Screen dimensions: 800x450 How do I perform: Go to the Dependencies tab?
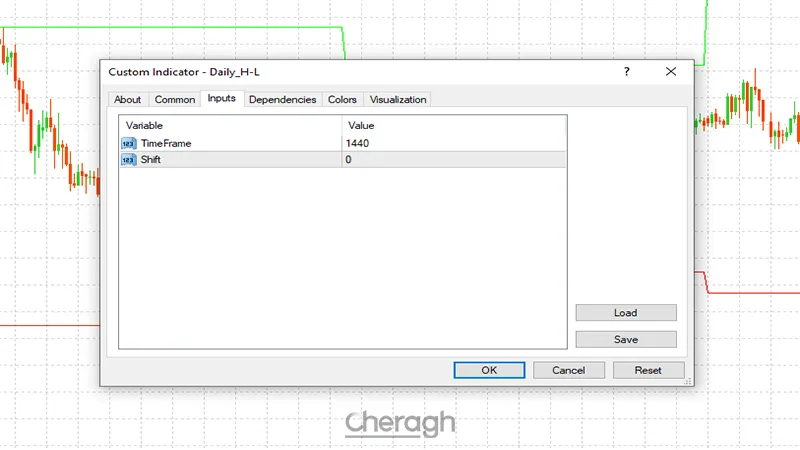282,99
